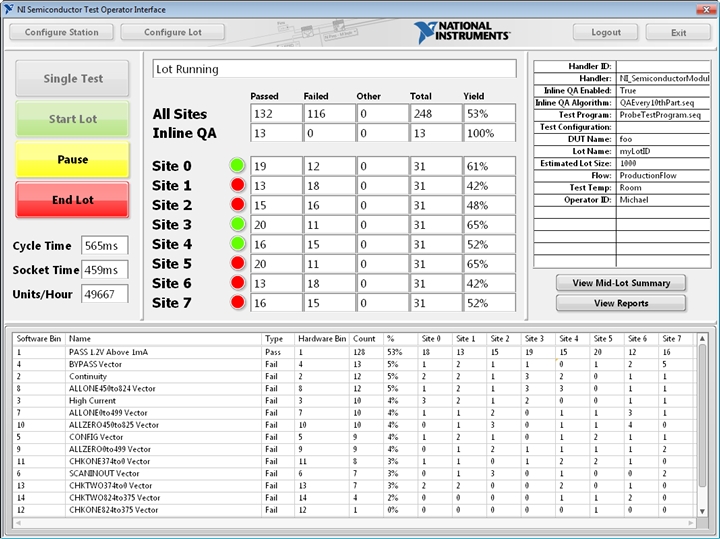The height and width of the screenshot is (539, 720).
Task: Open the View Mid-Lot Summary
Action: point(621,283)
